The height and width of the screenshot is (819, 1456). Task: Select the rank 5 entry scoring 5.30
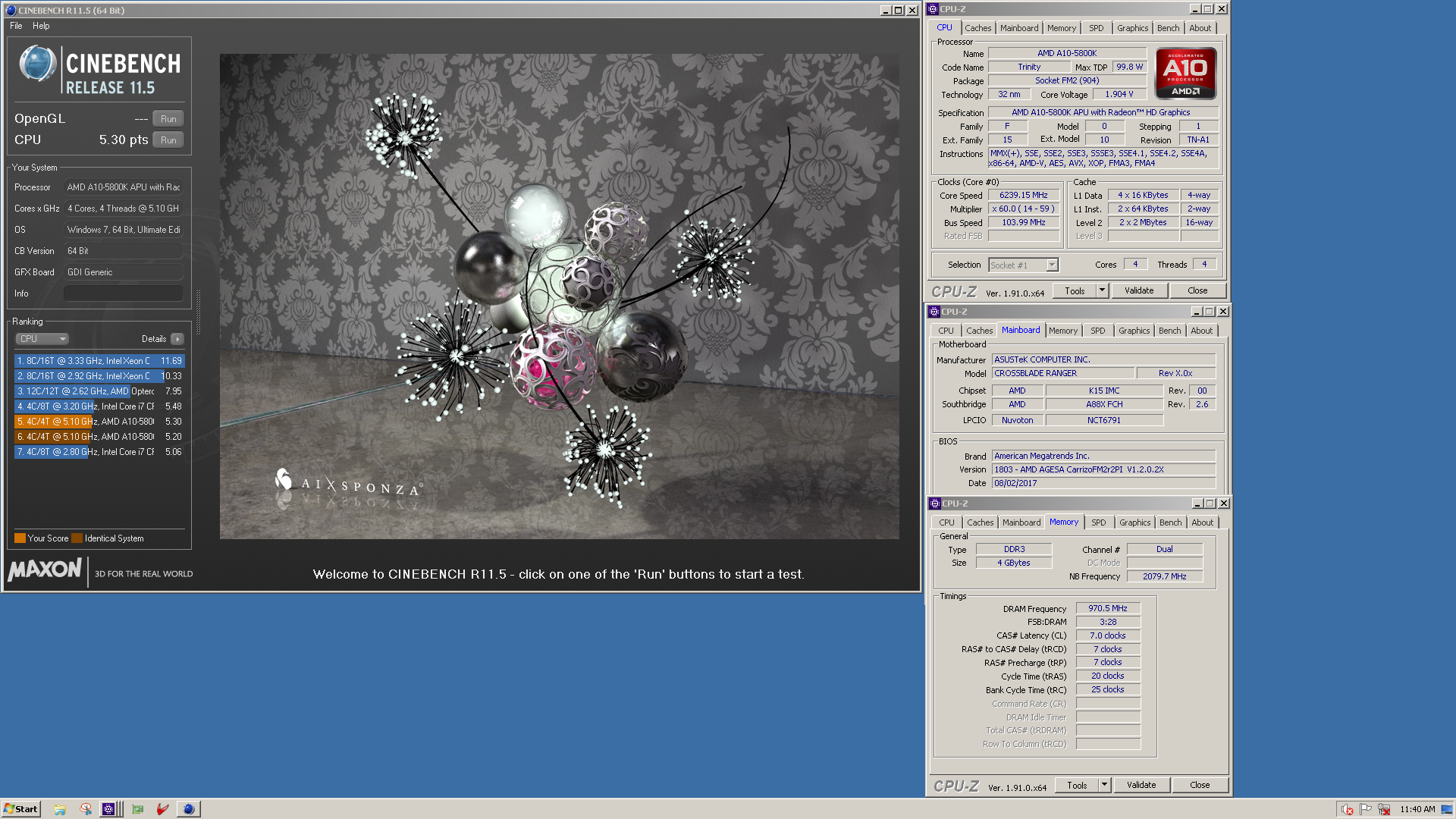[x=99, y=422]
